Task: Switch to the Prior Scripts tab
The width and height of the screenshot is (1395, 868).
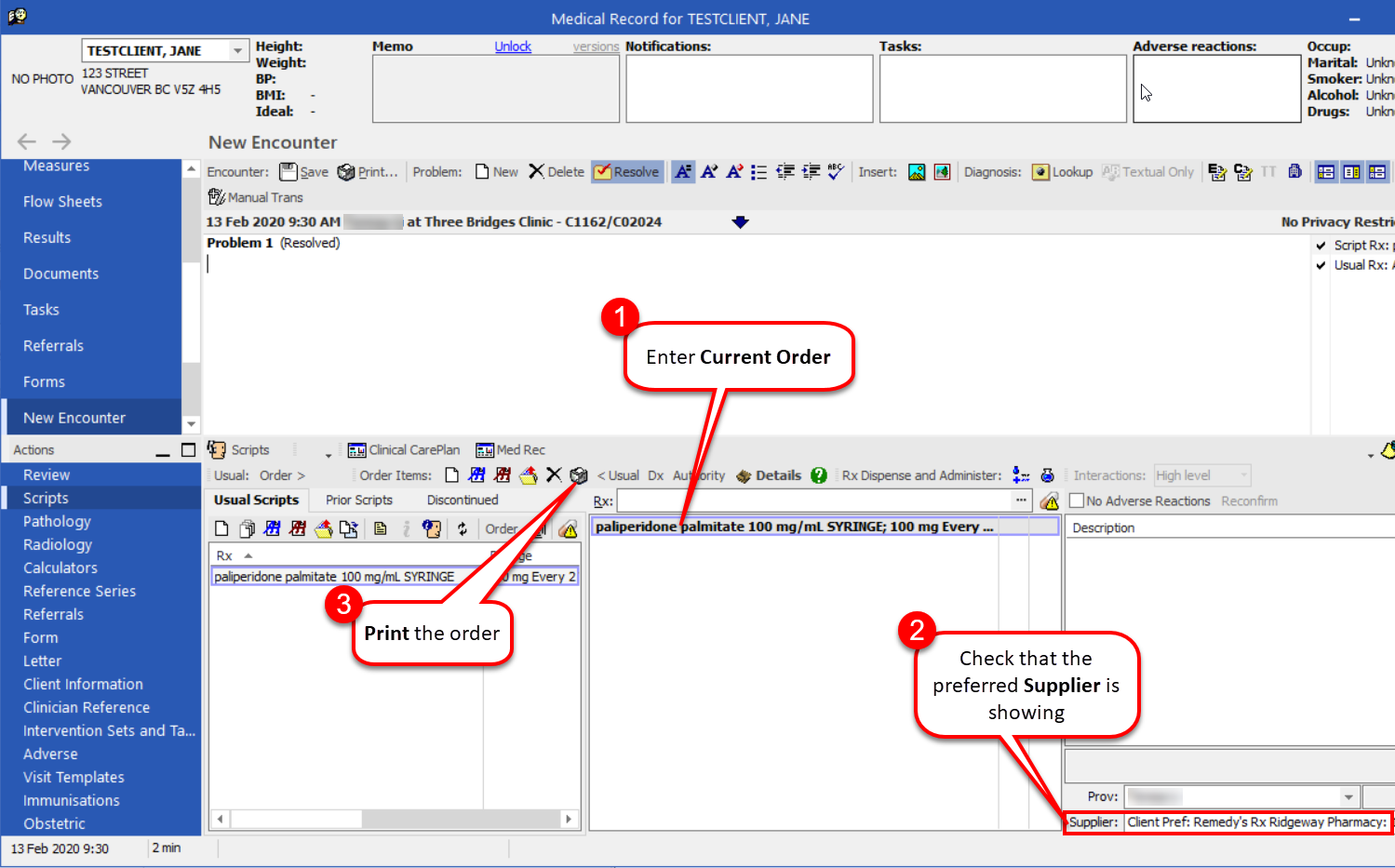Action: 359,501
